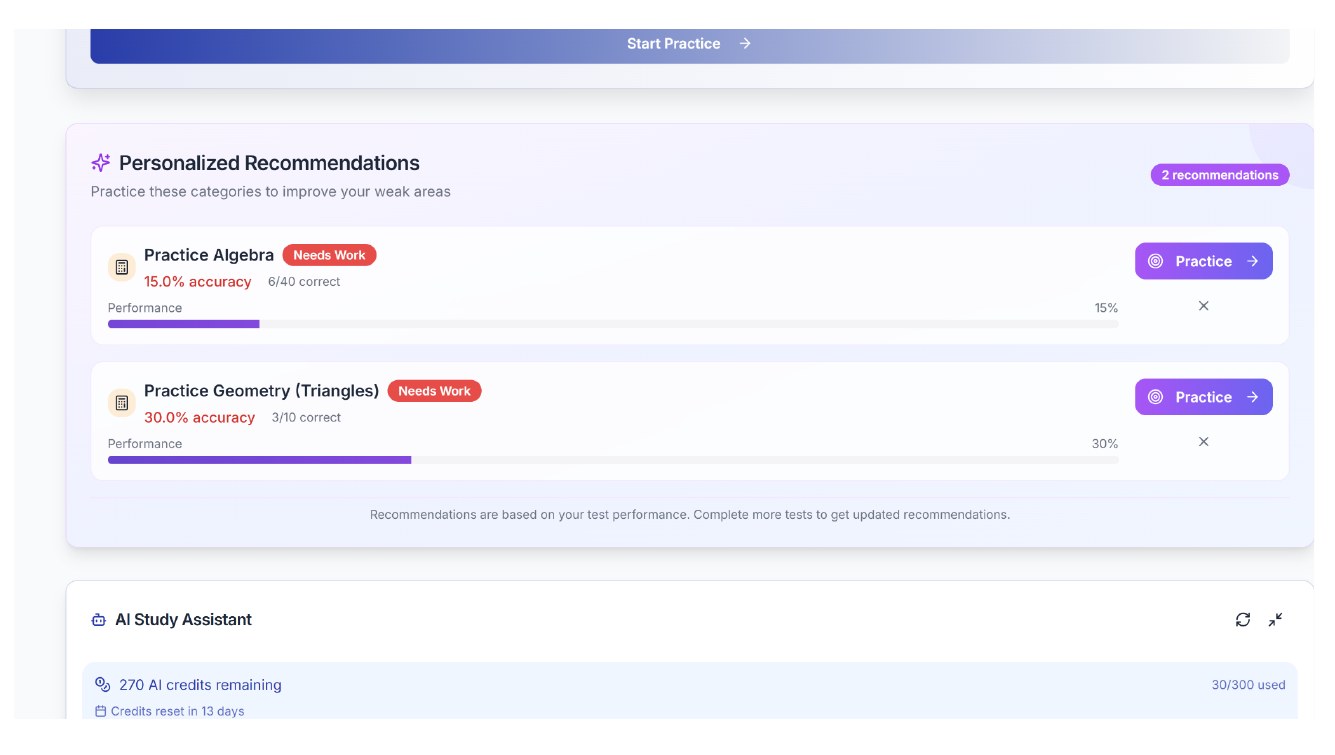This screenshot has height=755, width=1335.
Task: Click the 270 AI credits remaining text
Action: [x=200, y=685]
